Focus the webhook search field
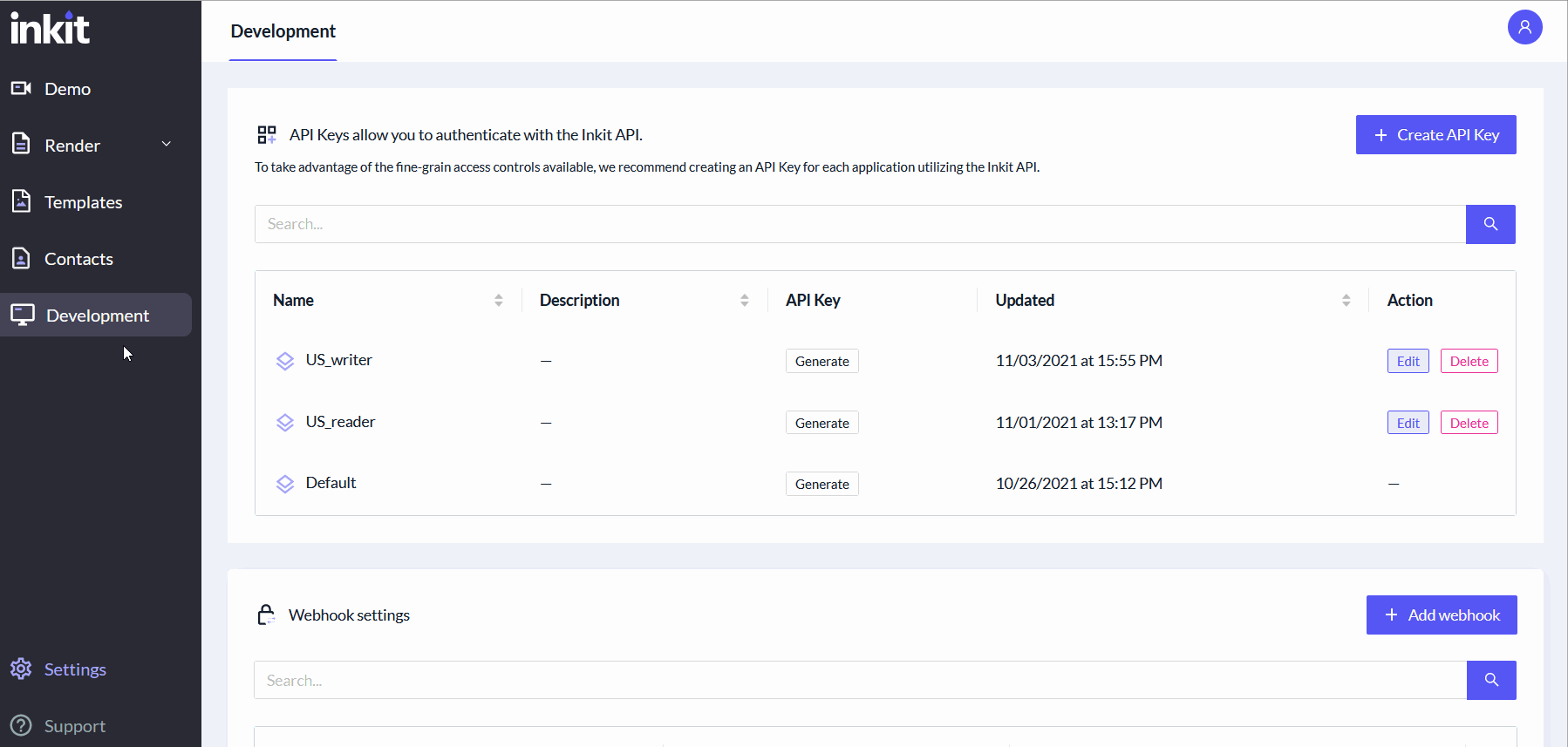The image size is (1568, 747). (x=860, y=680)
